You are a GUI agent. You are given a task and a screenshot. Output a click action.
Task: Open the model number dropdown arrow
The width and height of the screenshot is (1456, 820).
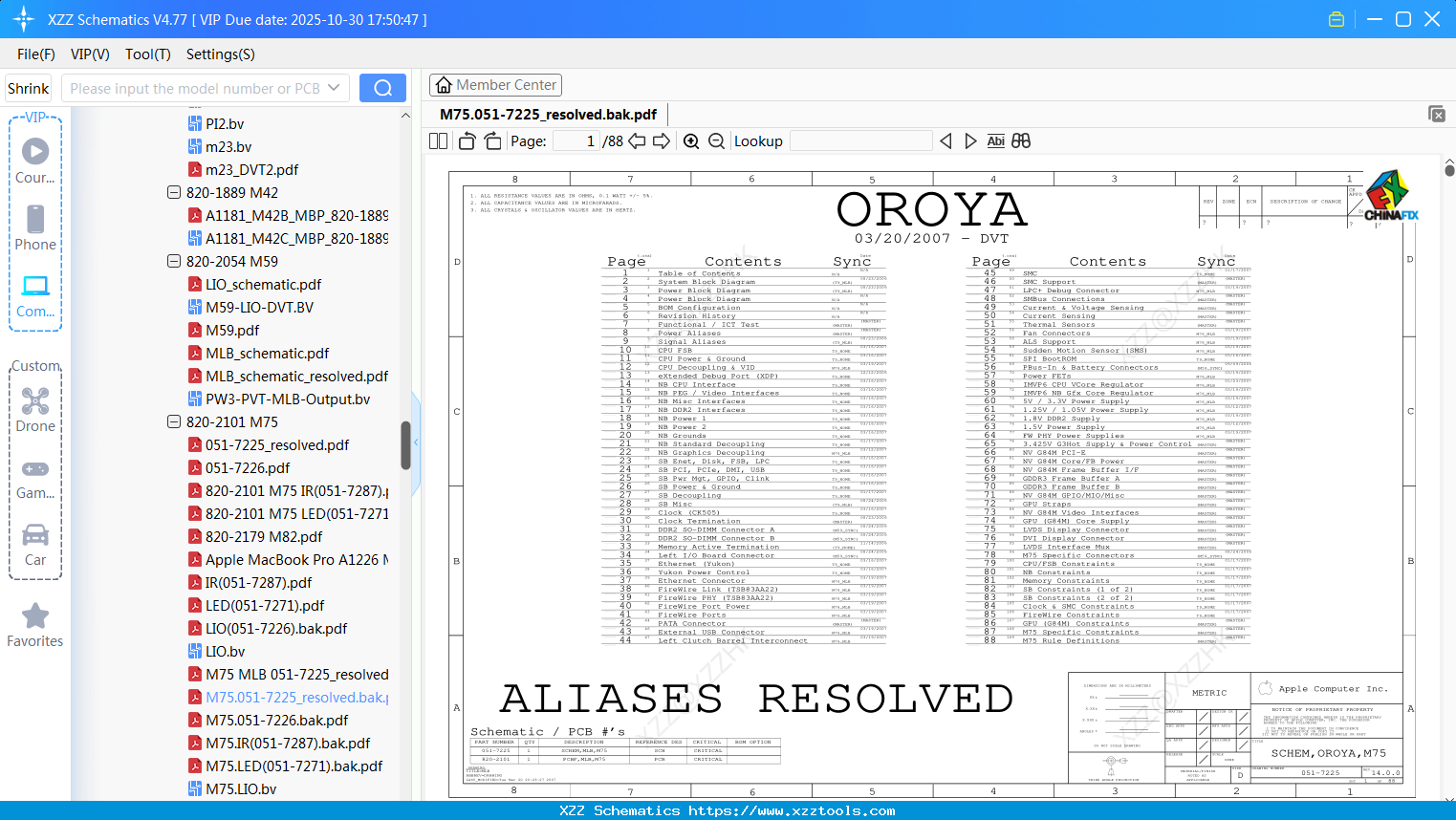coord(334,88)
